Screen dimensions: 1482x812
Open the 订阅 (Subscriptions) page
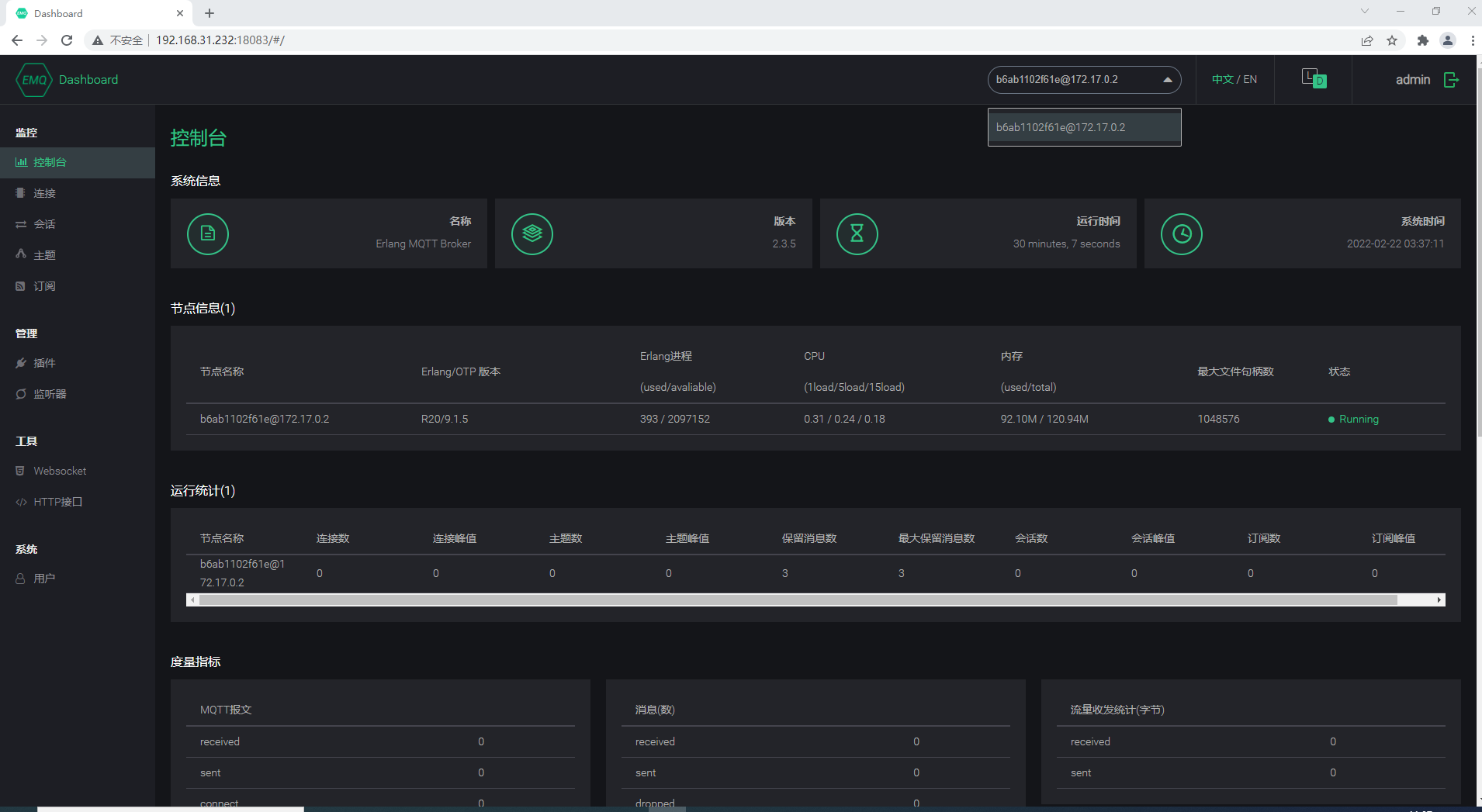coord(44,286)
